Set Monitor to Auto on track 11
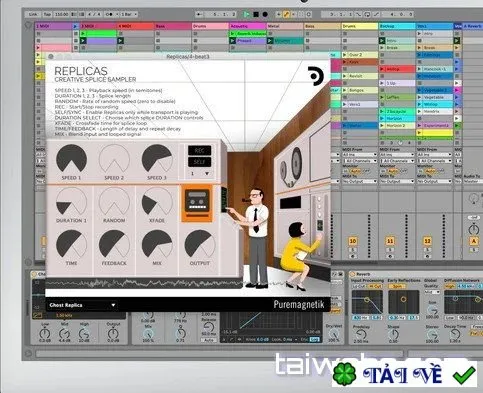 point(393,171)
